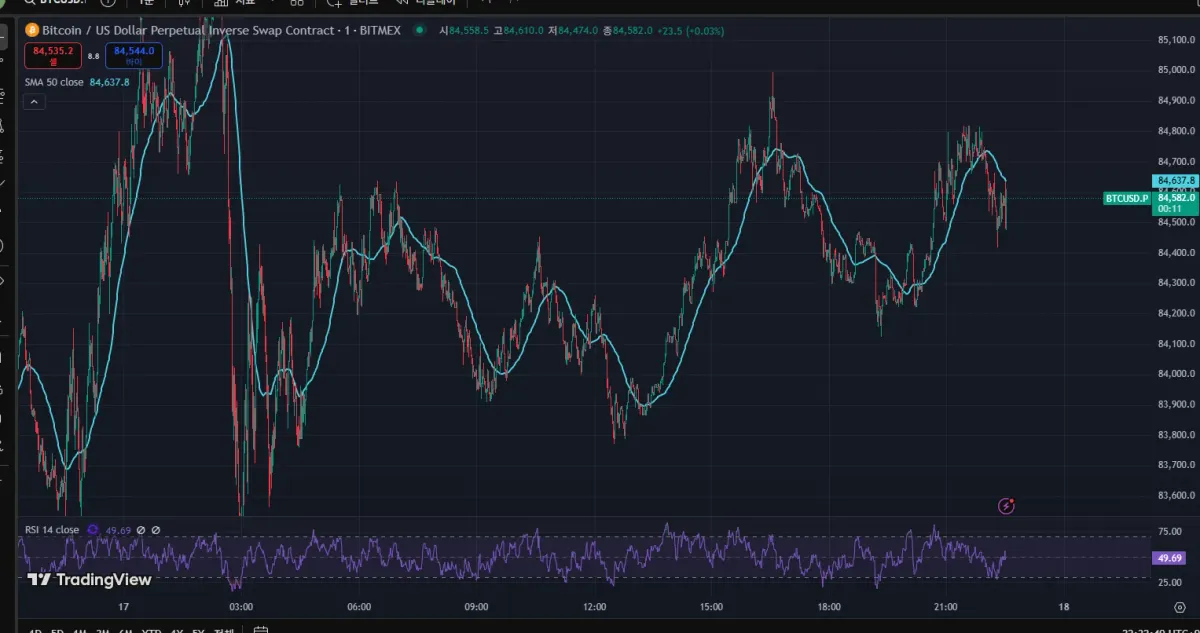Click the 03:00 time axis marker

pyautogui.click(x=241, y=607)
